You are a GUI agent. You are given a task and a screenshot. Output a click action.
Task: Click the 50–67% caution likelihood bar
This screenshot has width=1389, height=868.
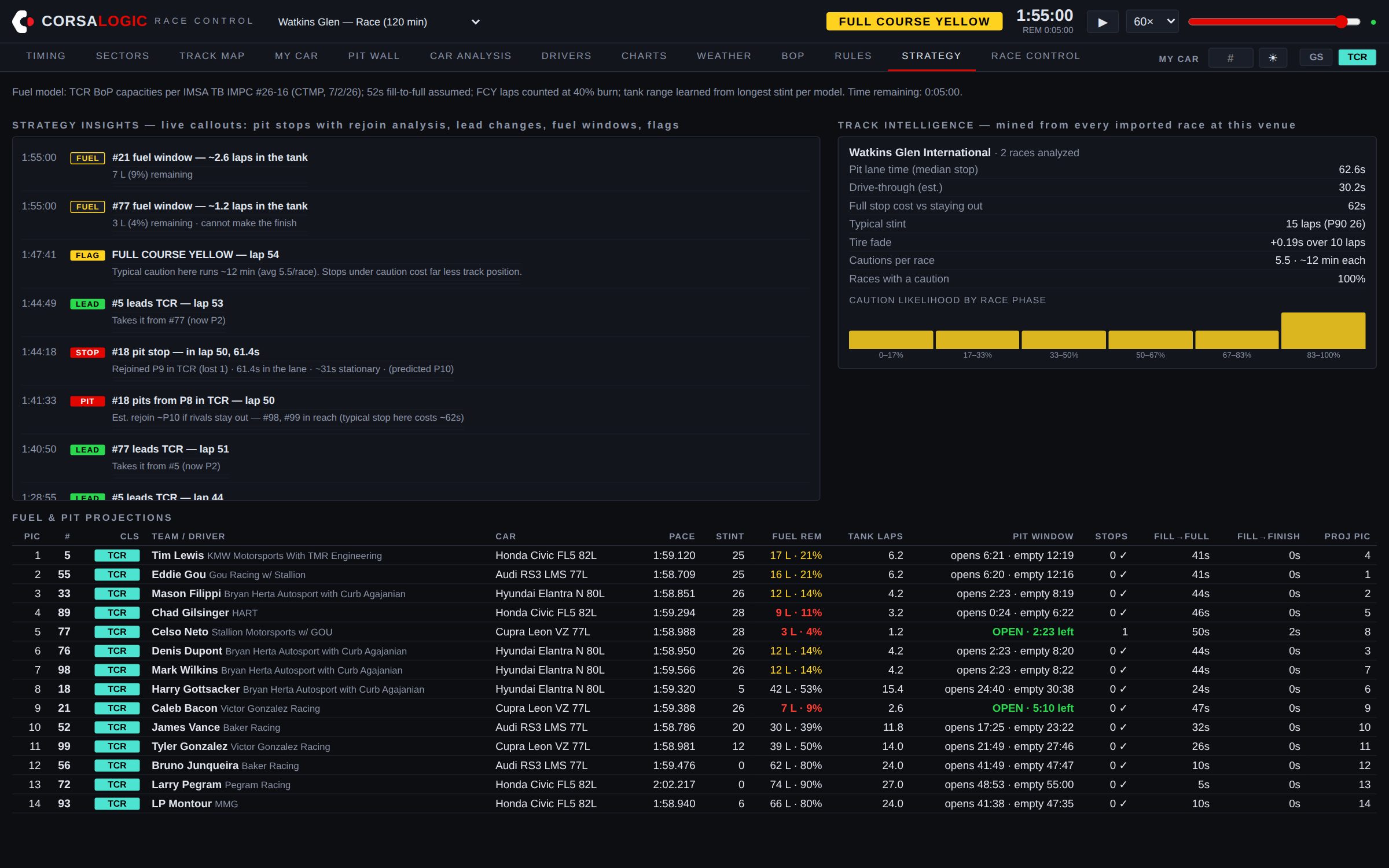click(x=1150, y=340)
